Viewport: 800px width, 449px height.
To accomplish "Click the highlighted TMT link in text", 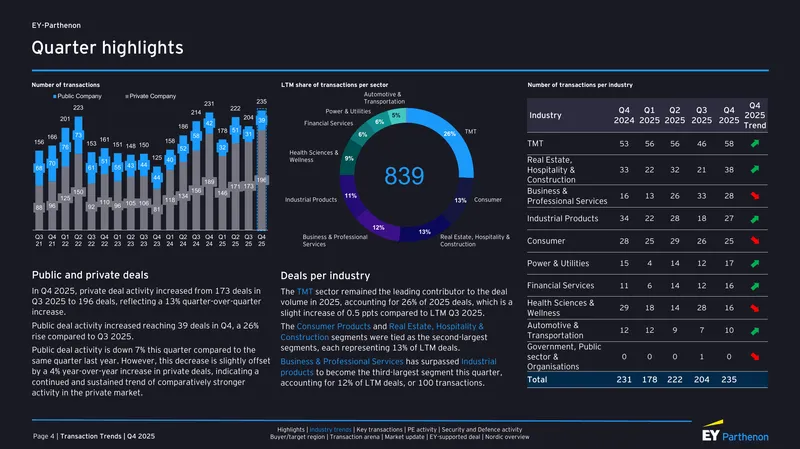I will point(305,292).
